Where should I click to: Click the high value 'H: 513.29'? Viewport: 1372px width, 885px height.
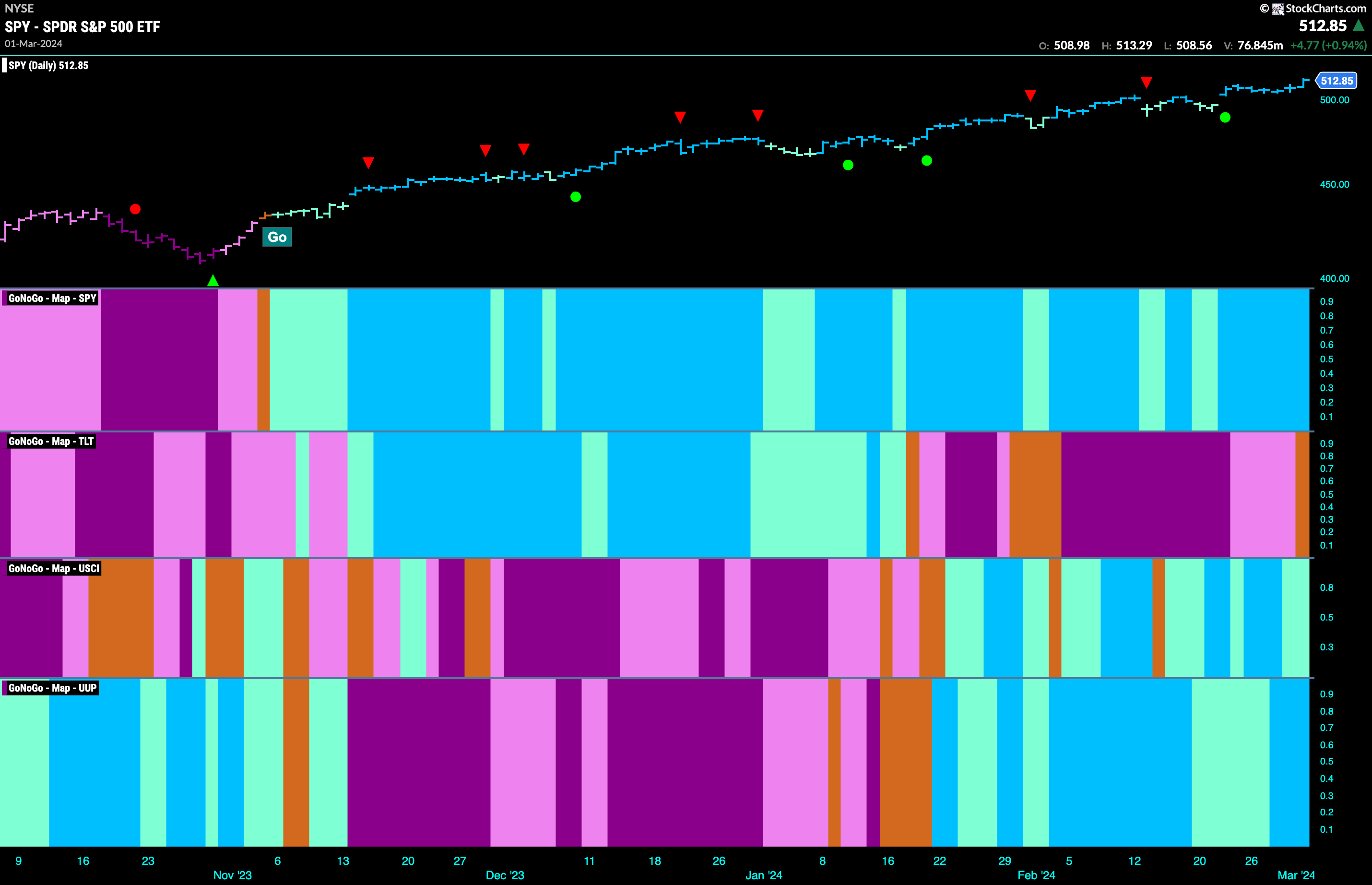point(1127,46)
